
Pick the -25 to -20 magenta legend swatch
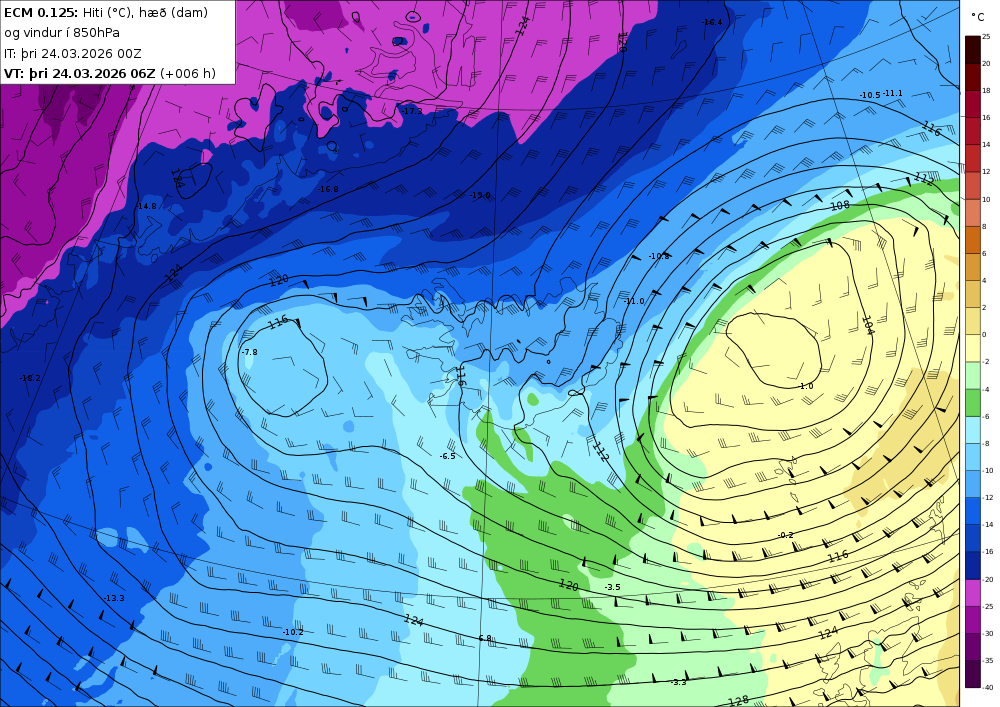click(973, 592)
